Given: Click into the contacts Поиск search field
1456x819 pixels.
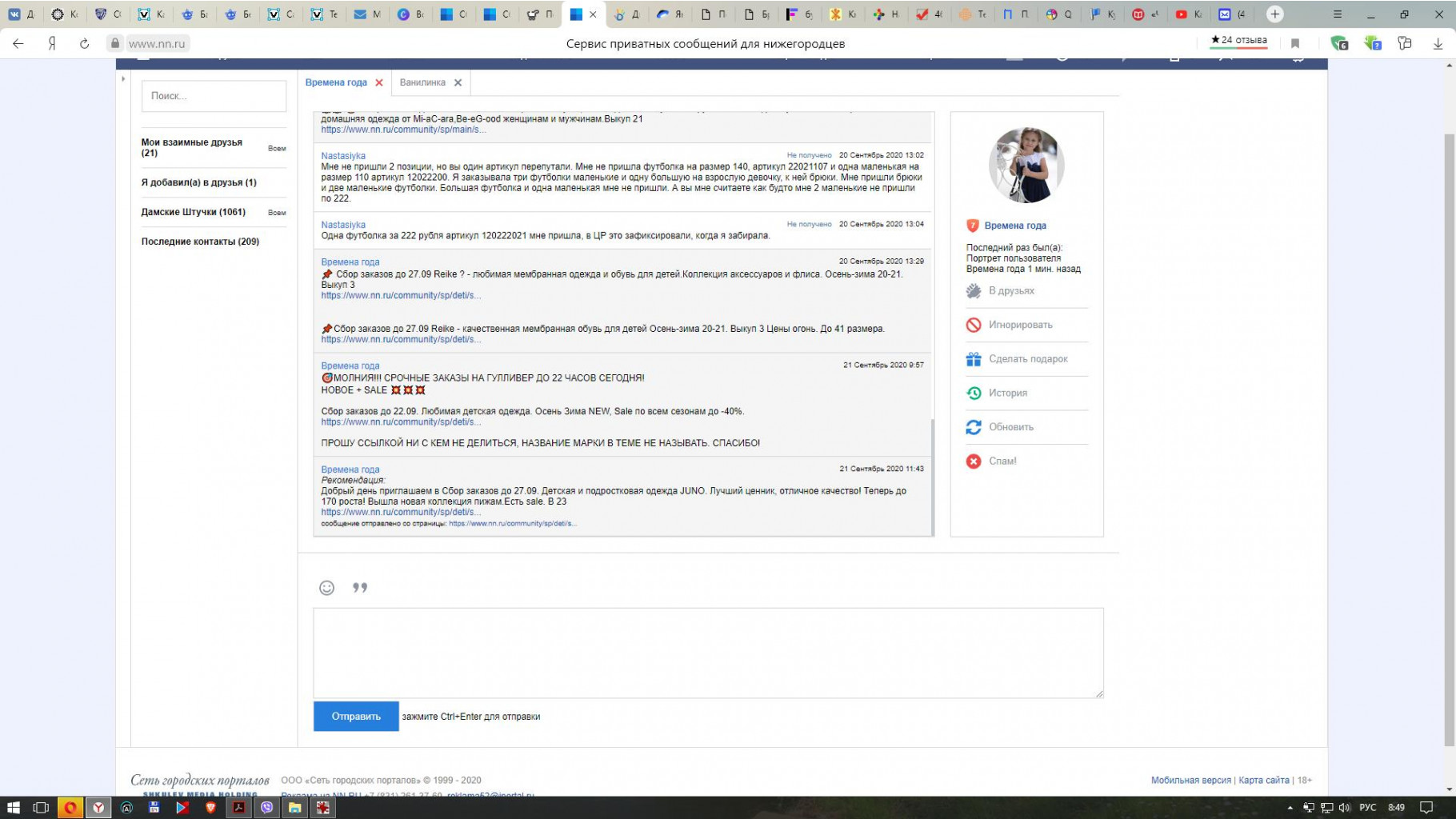Looking at the screenshot, I should (x=214, y=96).
